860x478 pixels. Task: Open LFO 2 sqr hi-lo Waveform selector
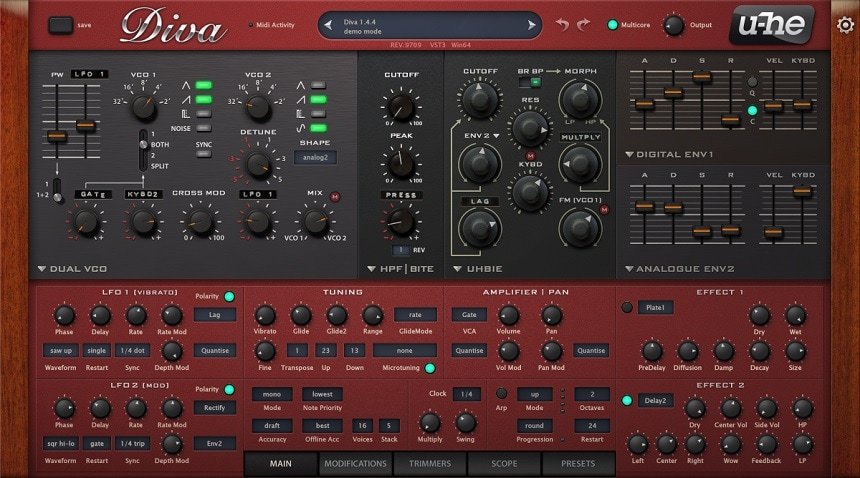(61, 443)
